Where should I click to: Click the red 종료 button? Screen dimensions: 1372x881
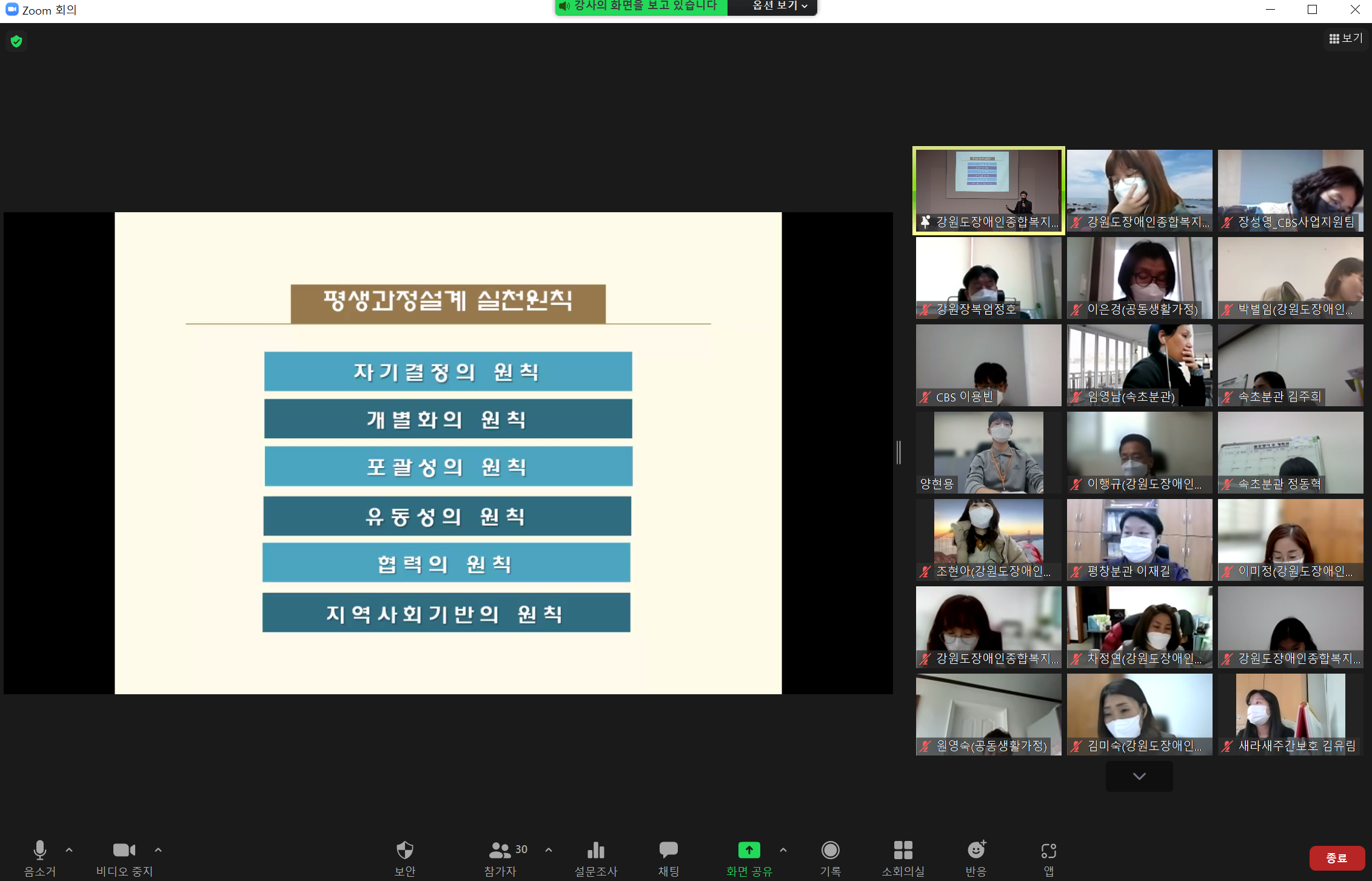point(1337,858)
